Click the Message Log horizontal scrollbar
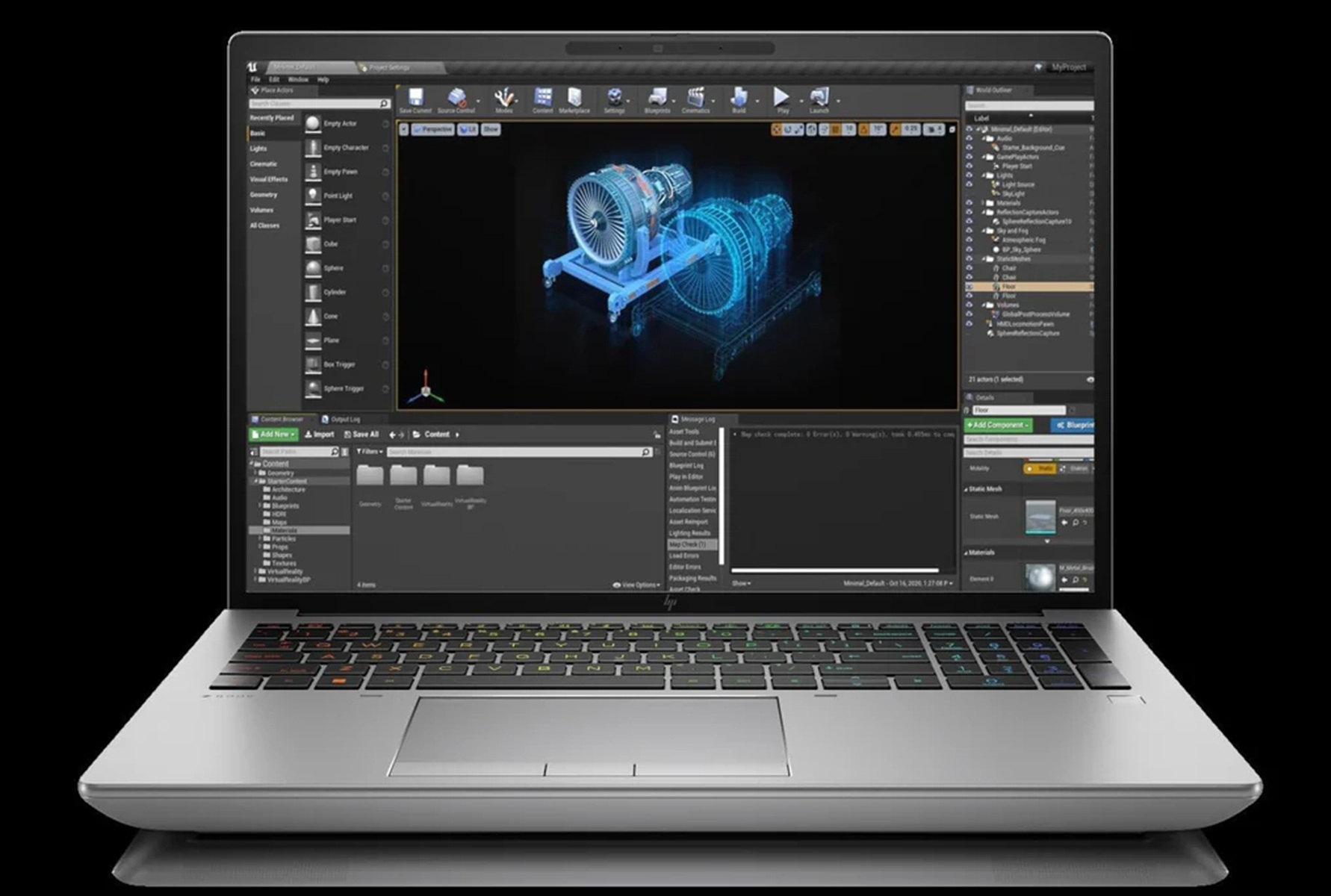This screenshot has height=896, width=1331. pos(835,571)
